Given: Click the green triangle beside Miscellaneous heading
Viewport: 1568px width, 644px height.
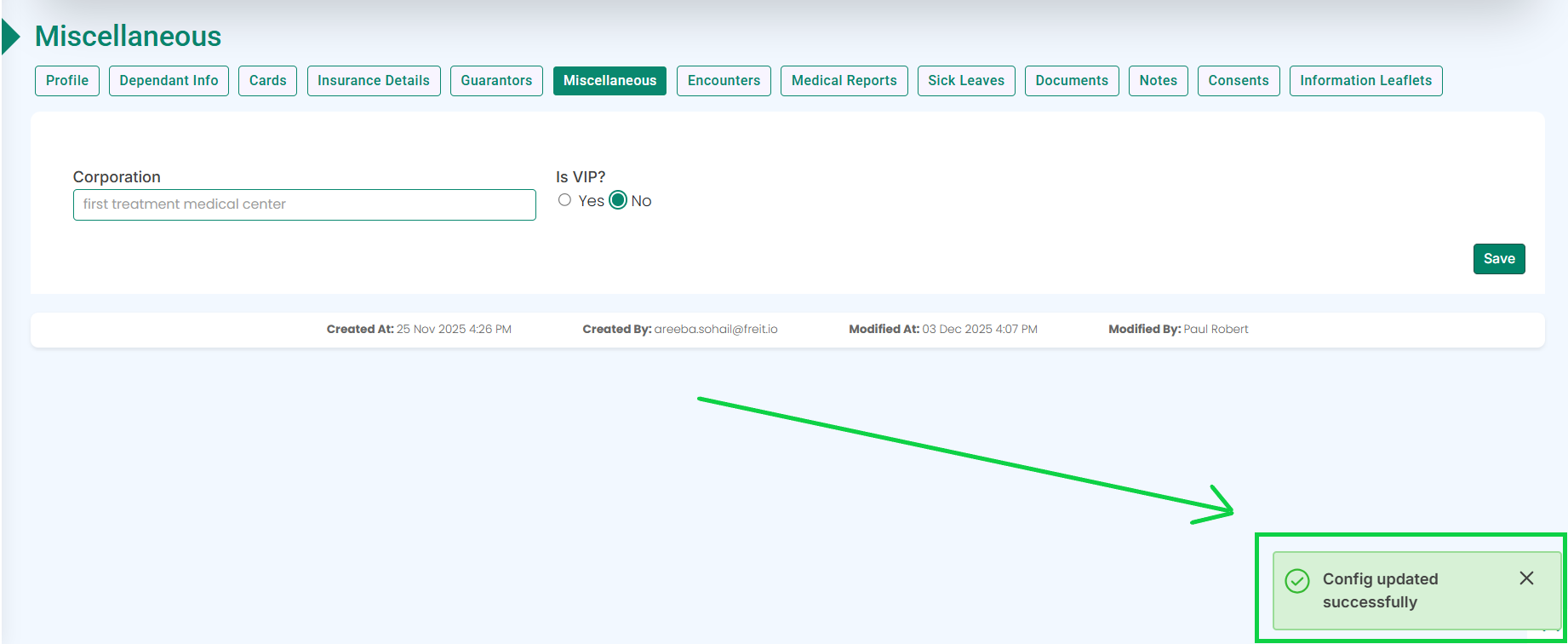Looking at the screenshot, I should pyautogui.click(x=11, y=37).
